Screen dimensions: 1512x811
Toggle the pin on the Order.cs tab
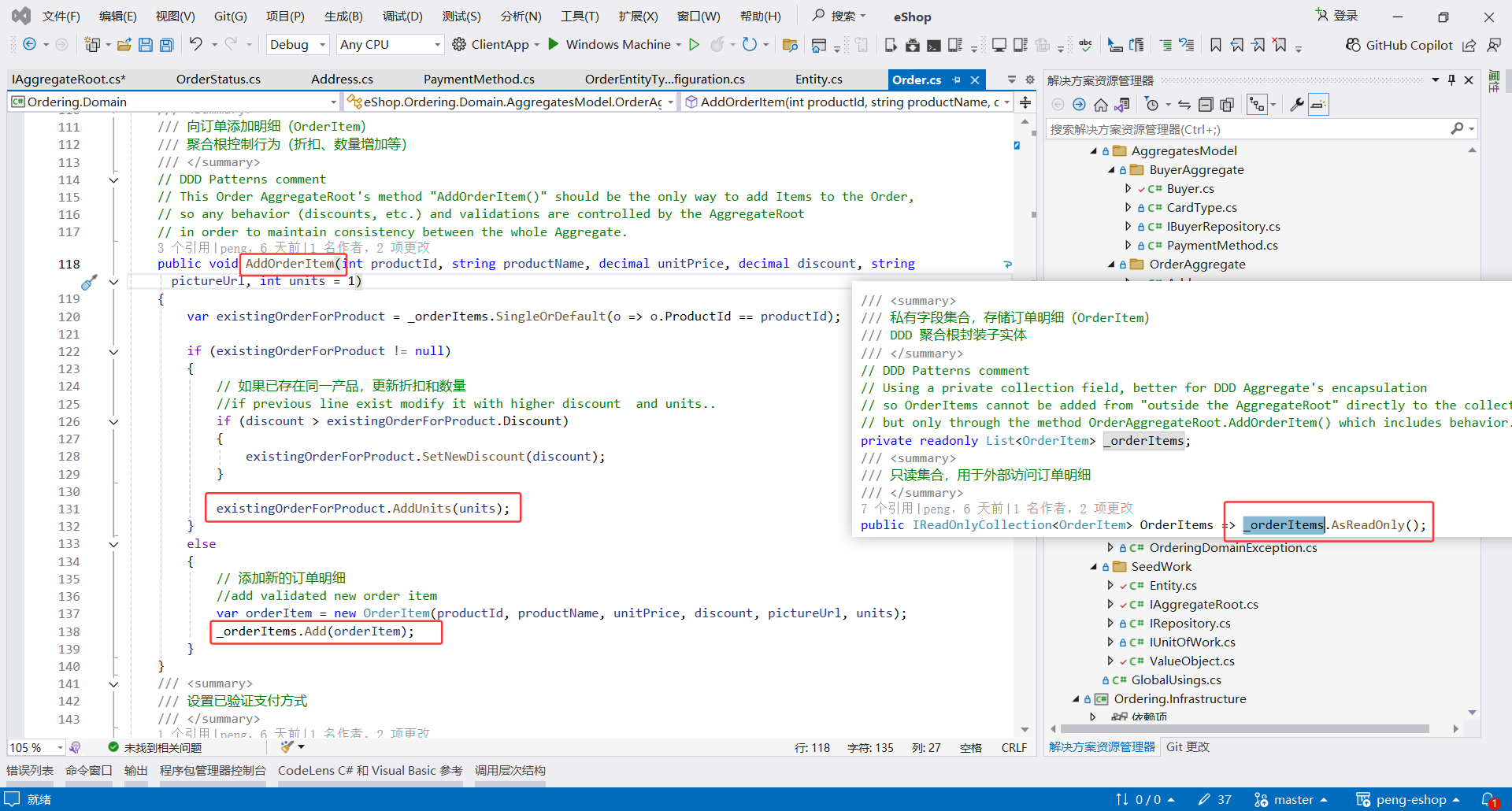click(x=957, y=80)
